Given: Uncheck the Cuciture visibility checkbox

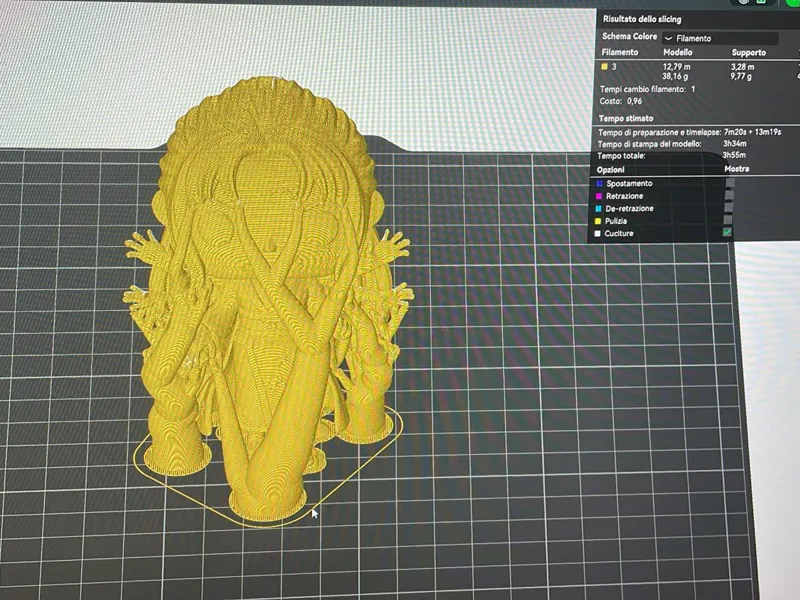Looking at the screenshot, I should [x=727, y=232].
